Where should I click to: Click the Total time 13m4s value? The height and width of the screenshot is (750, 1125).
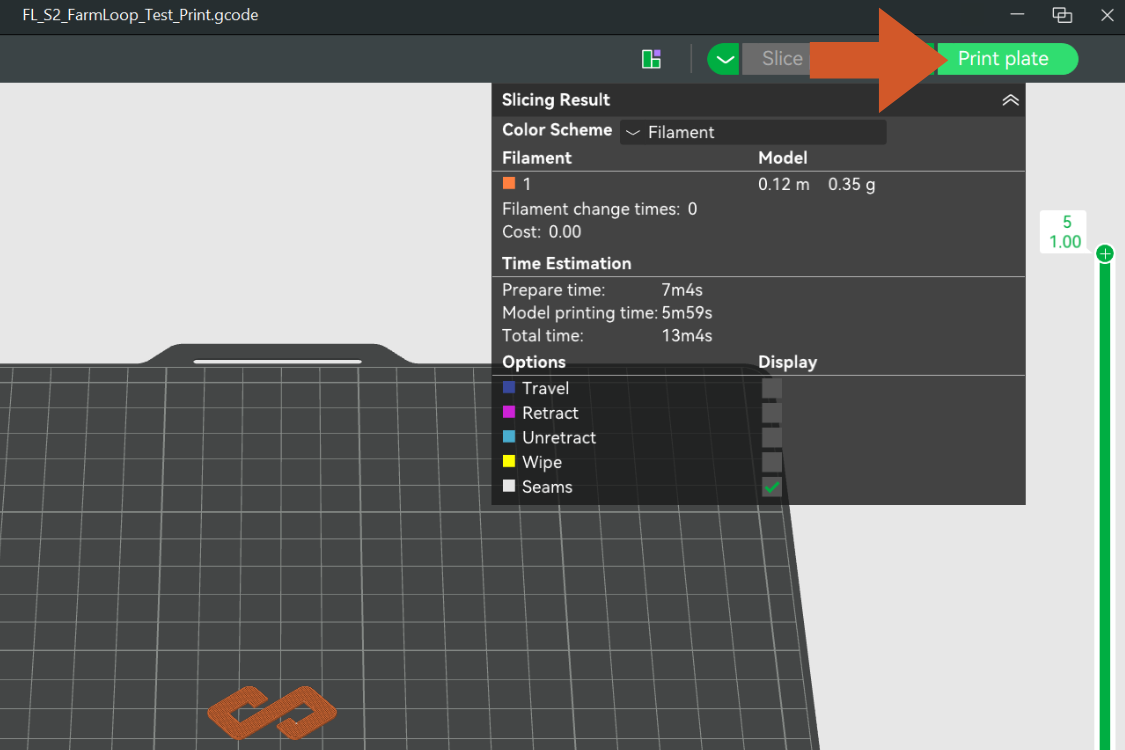tap(687, 336)
